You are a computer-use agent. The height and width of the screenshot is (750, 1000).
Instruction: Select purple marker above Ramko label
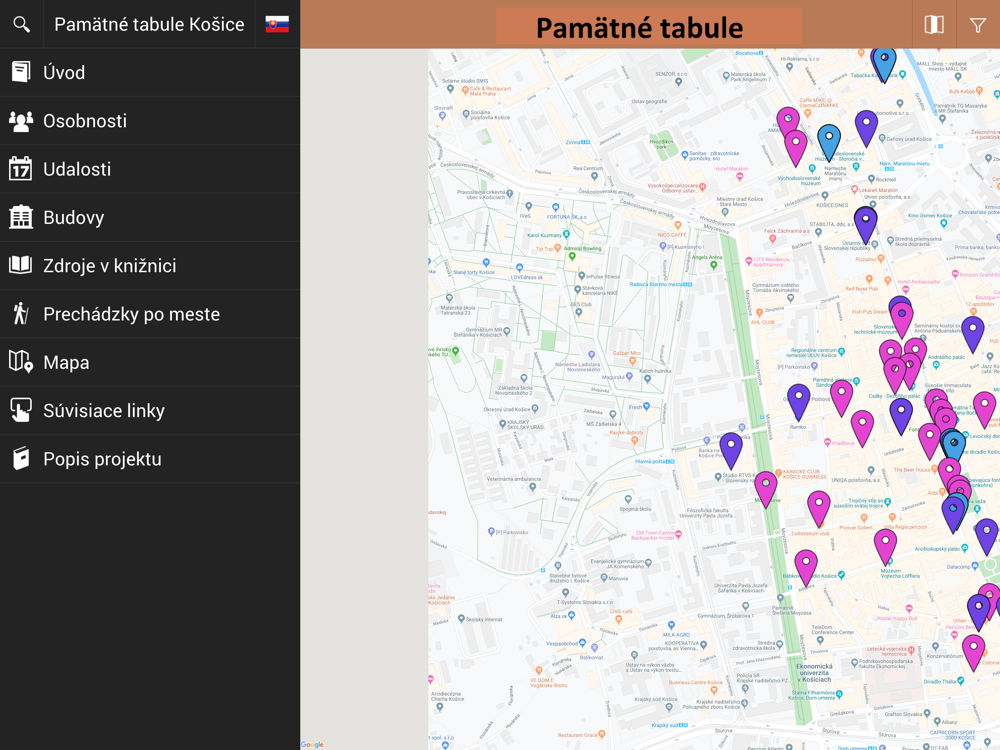[798, 401]
